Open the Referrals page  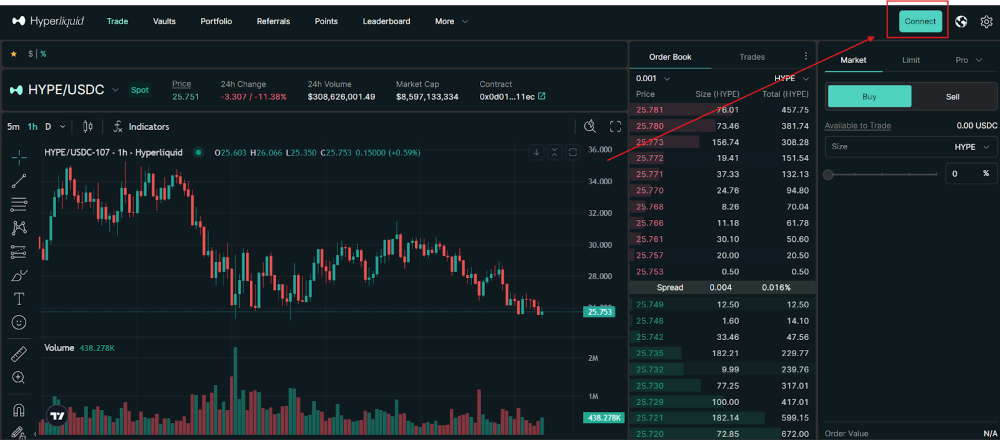(273, 21)
